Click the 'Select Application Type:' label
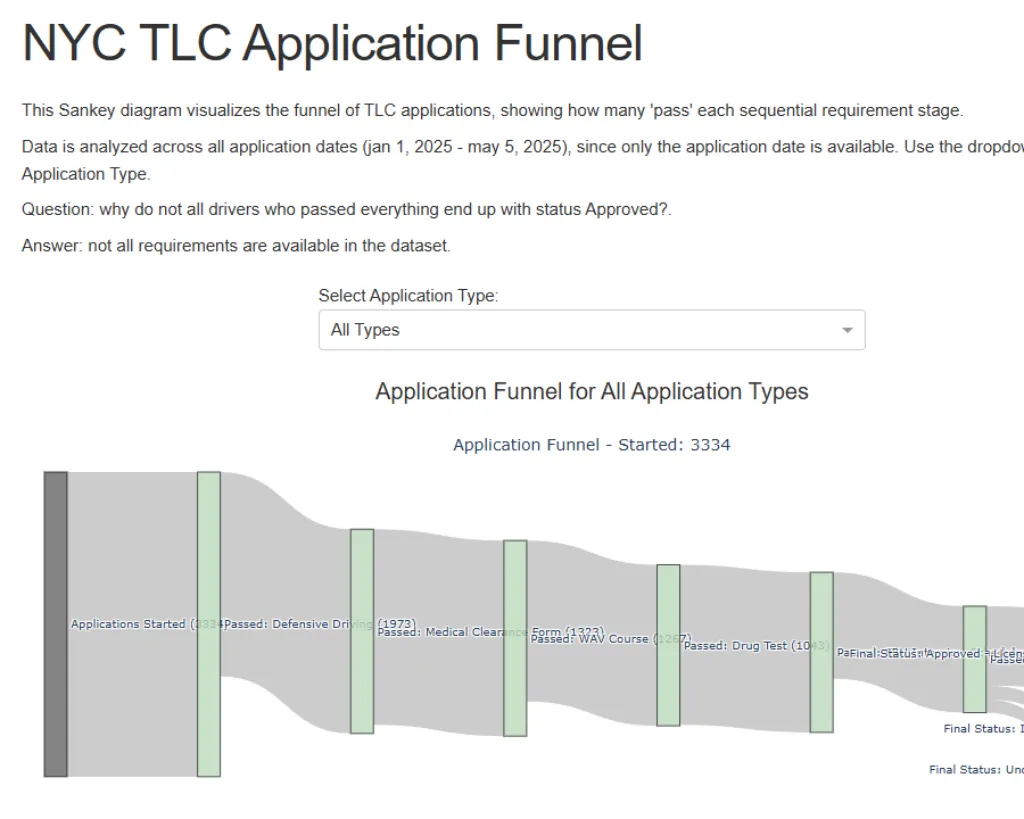This screenshot has width=1024, height=819. (408, 296)
